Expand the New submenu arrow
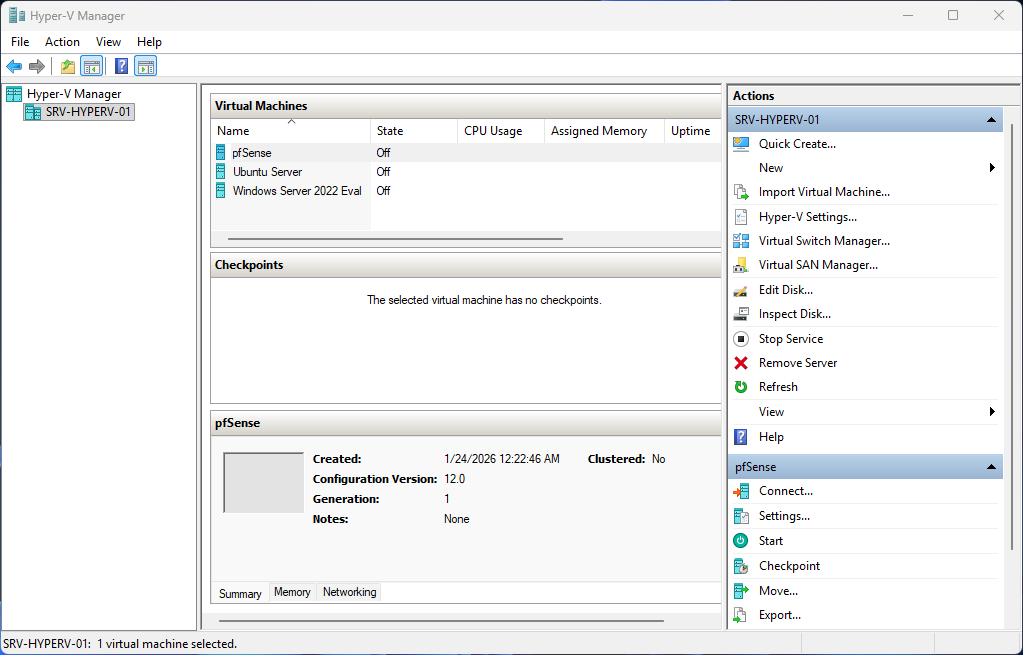This screenshot has width=1023, height=655. coord(992,168)
